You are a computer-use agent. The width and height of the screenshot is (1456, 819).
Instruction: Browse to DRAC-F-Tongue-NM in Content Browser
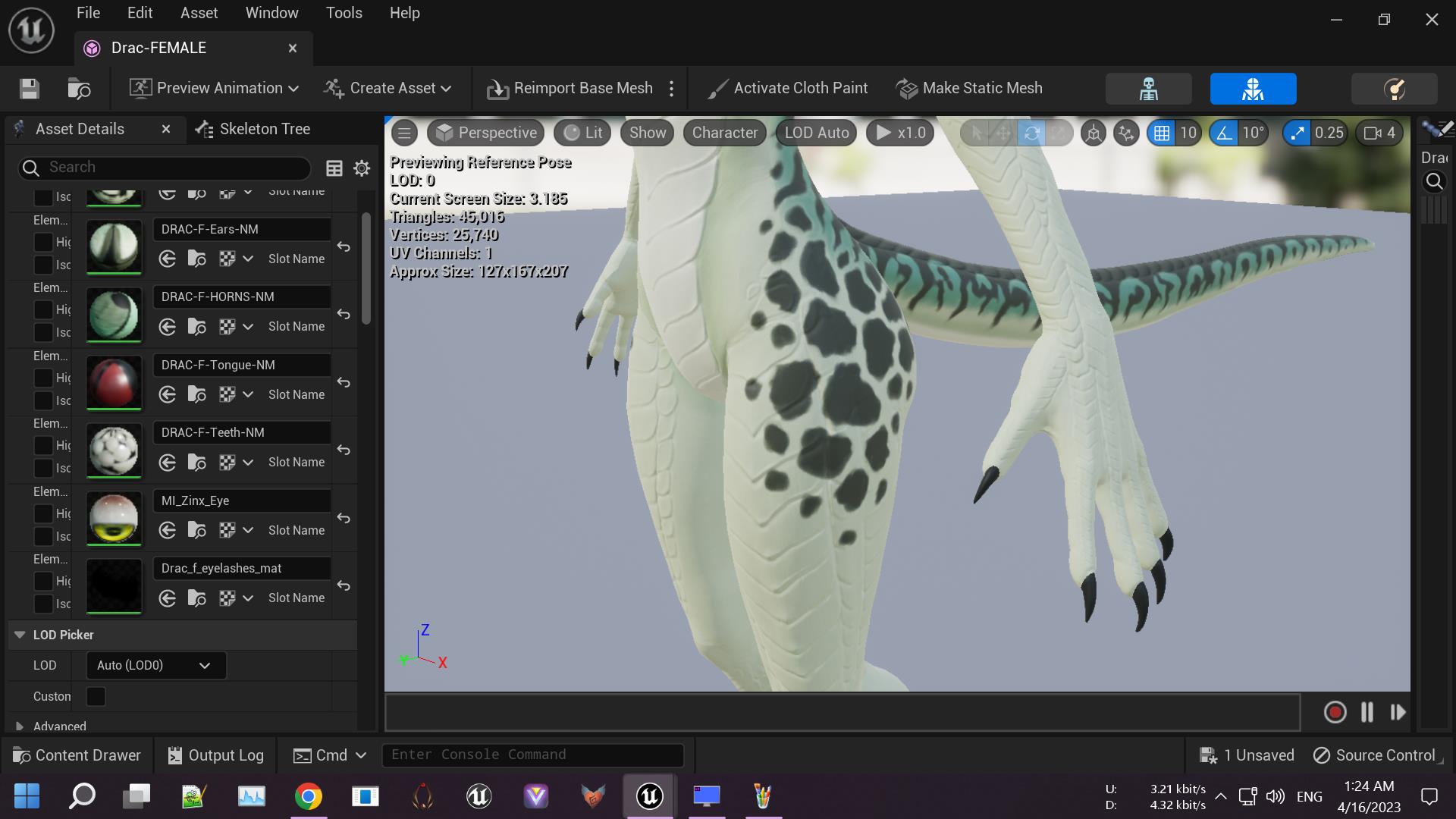[197, 395]
